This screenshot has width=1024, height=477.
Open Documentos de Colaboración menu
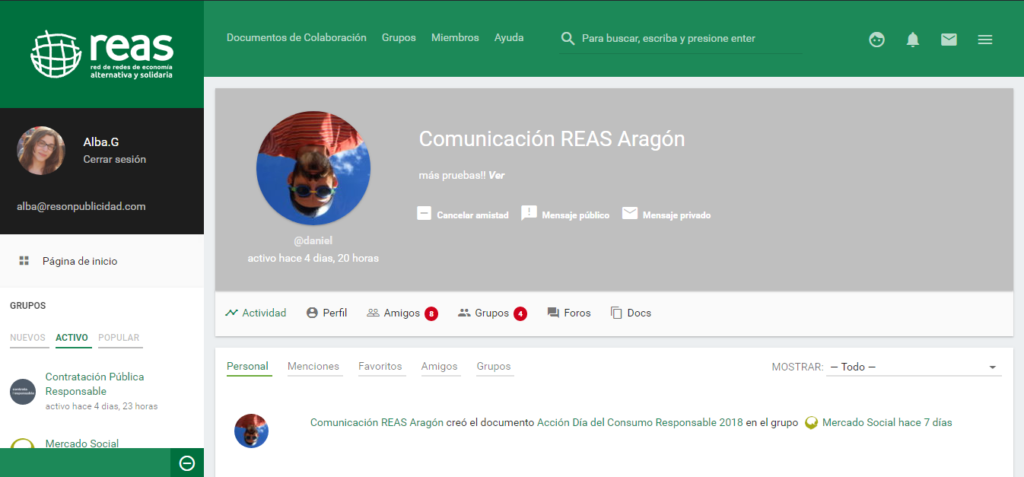[x=296, y=38]
